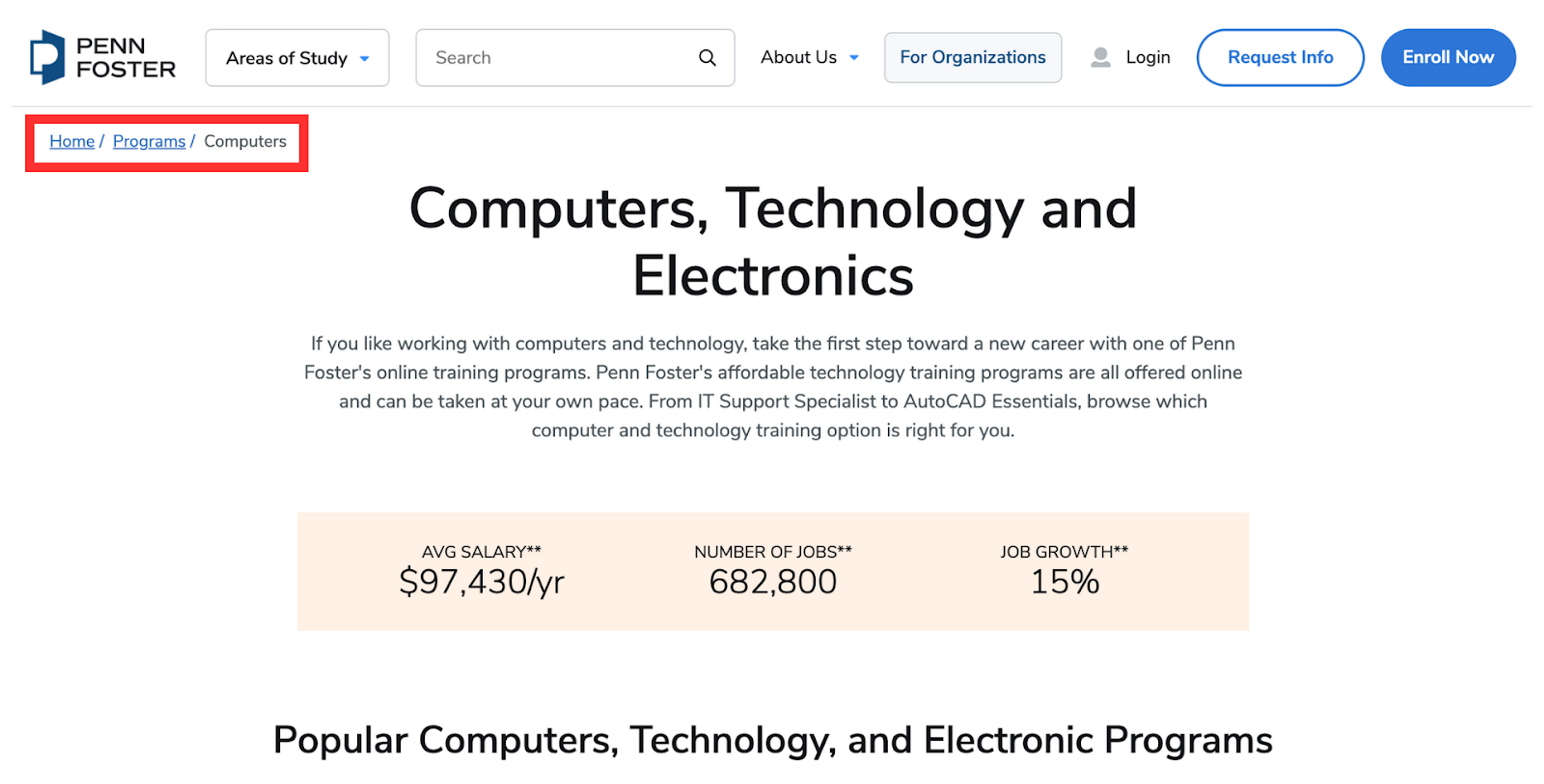Click the AVG SALARY statistic value
Viewport: 1544px width, 784px height.
coord(482,580)
